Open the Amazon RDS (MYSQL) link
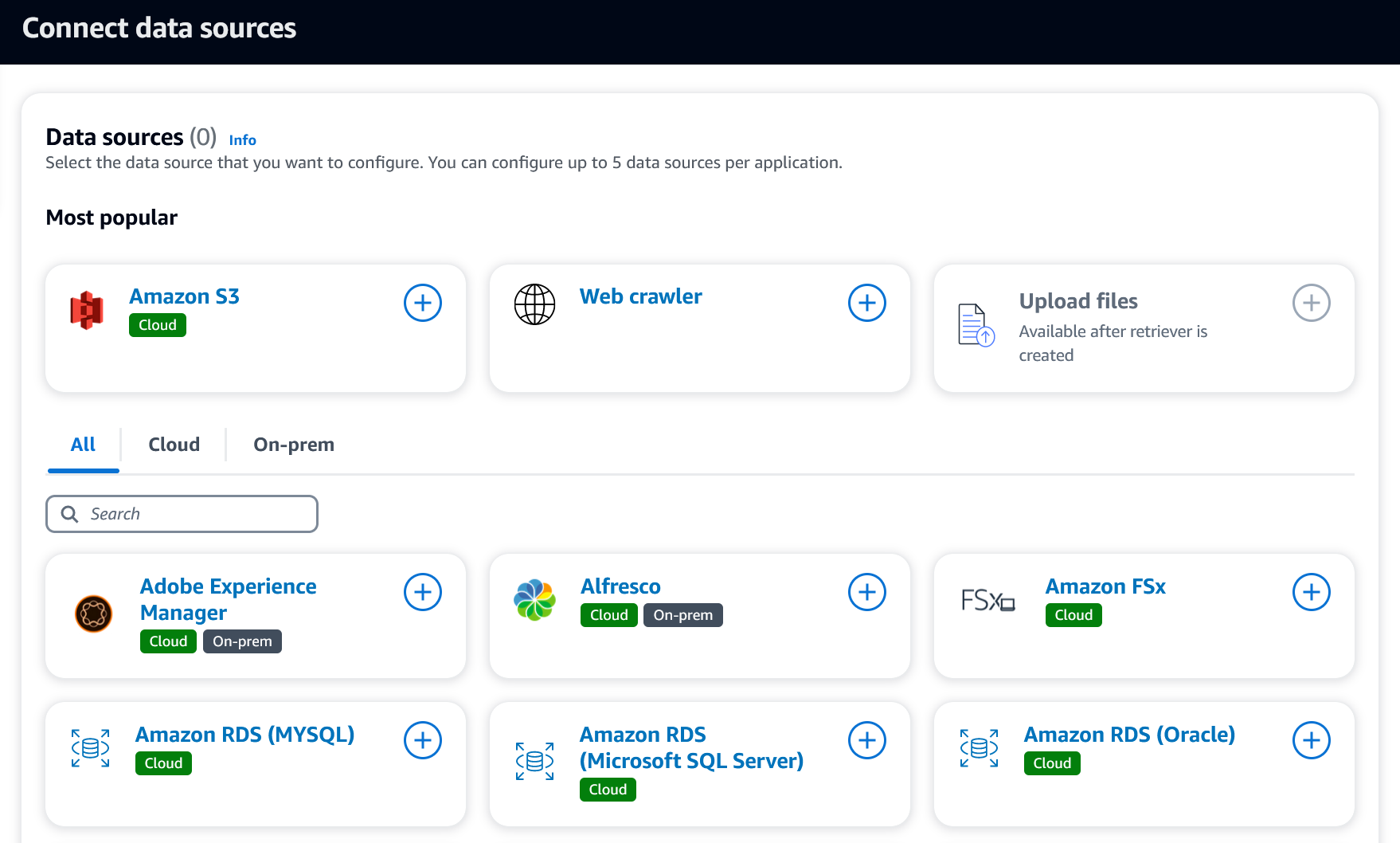The height and width of the screenshot is (843, 1400). coord(244,735)
